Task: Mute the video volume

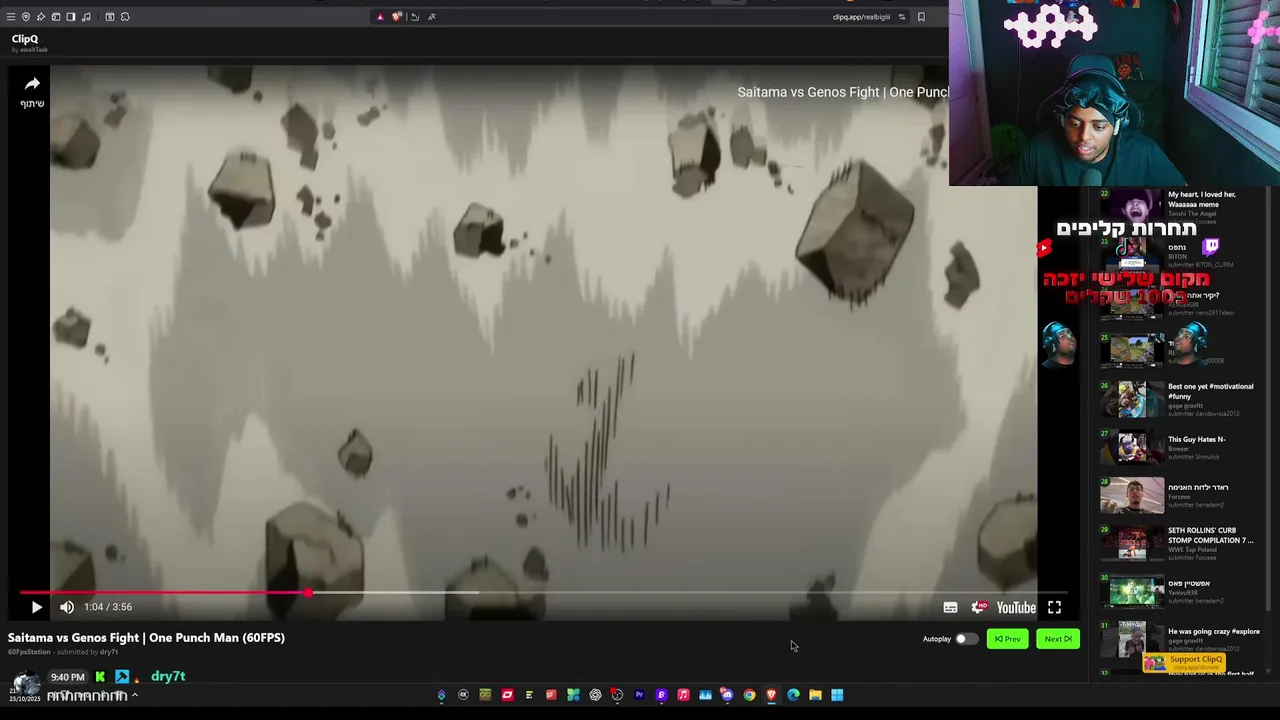Action: point(67,607)
